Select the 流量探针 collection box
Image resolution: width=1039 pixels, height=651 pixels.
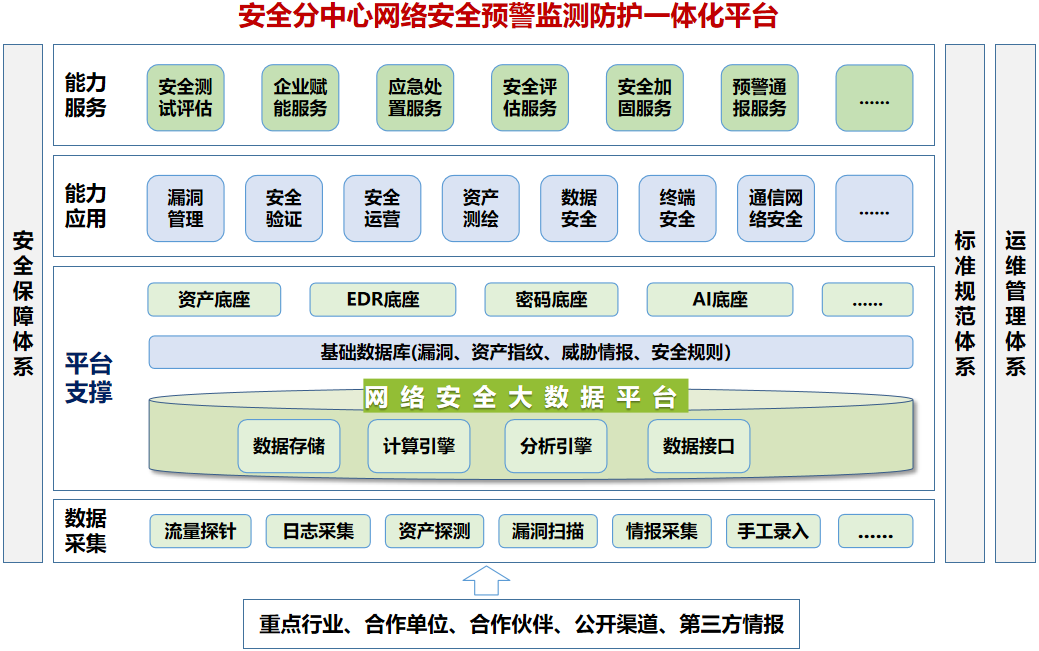[x=200, y=531]
